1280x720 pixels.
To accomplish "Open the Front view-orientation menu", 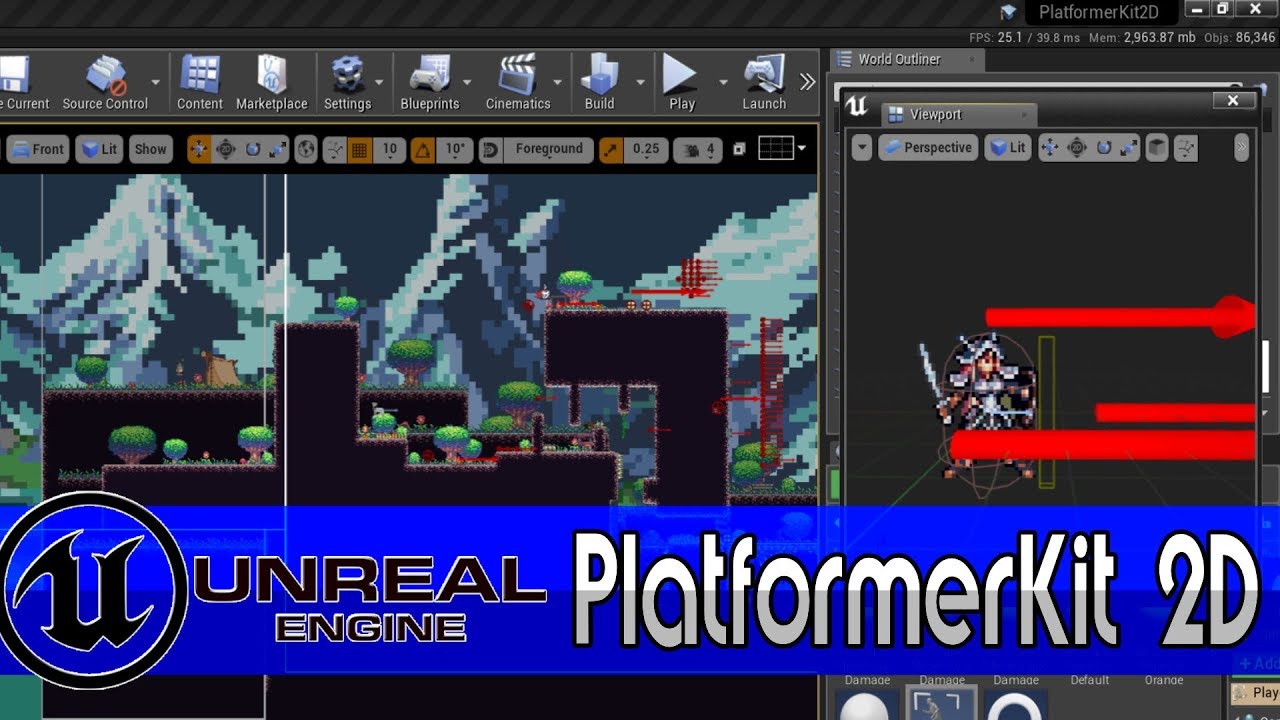I will [37, 149].
